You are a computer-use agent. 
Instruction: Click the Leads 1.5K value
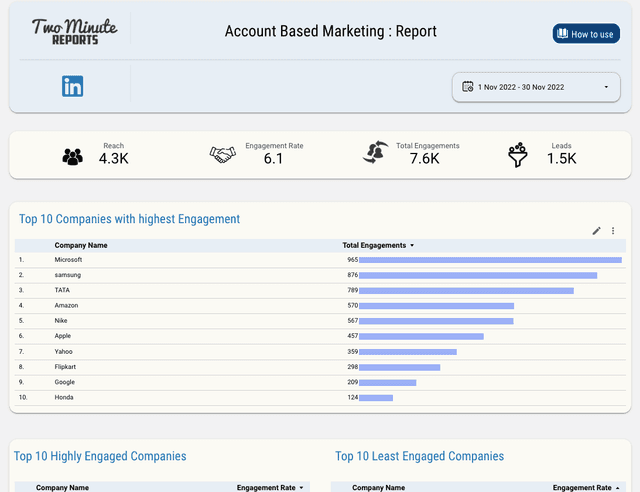[x=561, y=158]
